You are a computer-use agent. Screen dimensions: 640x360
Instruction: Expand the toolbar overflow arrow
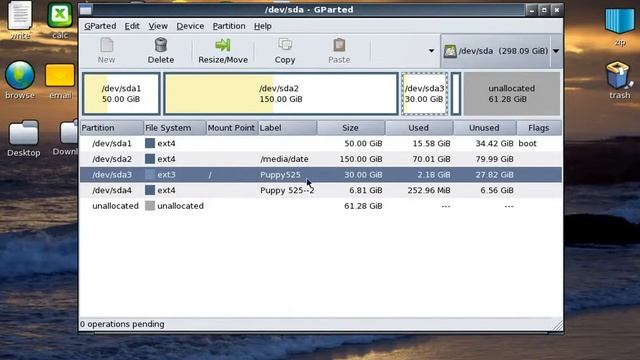[431, 51]
